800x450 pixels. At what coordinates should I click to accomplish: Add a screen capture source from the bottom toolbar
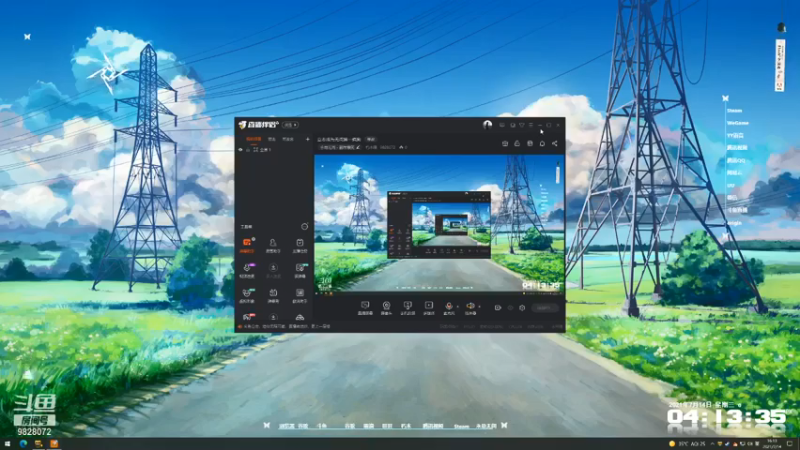(x=365, y=308)
